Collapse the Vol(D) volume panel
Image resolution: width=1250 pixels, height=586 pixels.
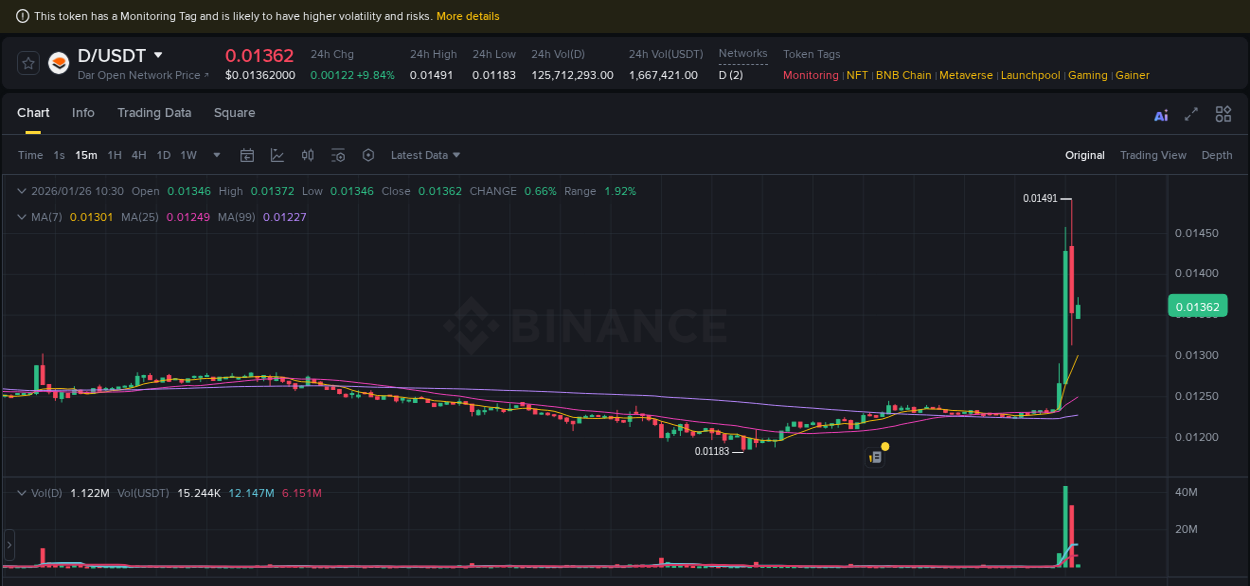20,492
